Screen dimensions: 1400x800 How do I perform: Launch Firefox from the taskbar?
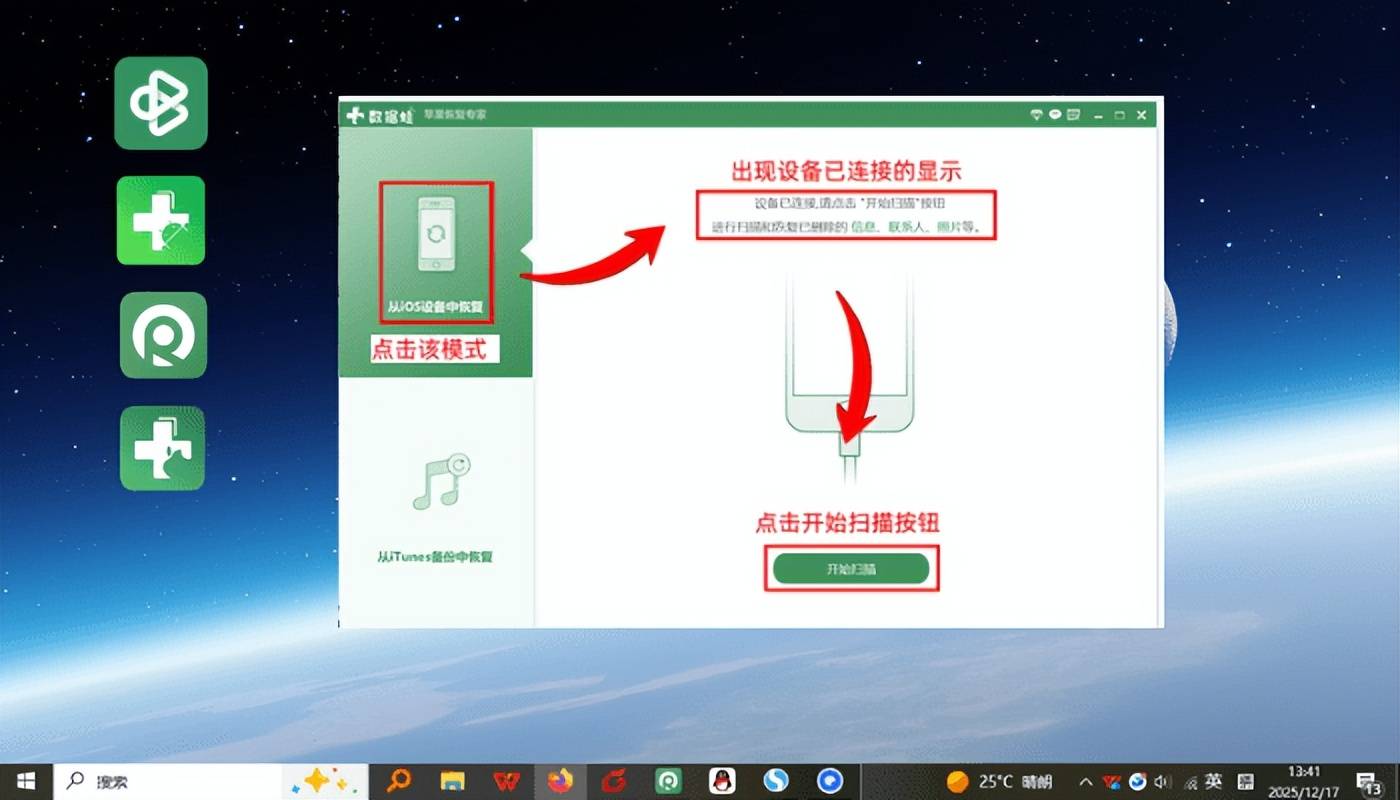(561, 781)
